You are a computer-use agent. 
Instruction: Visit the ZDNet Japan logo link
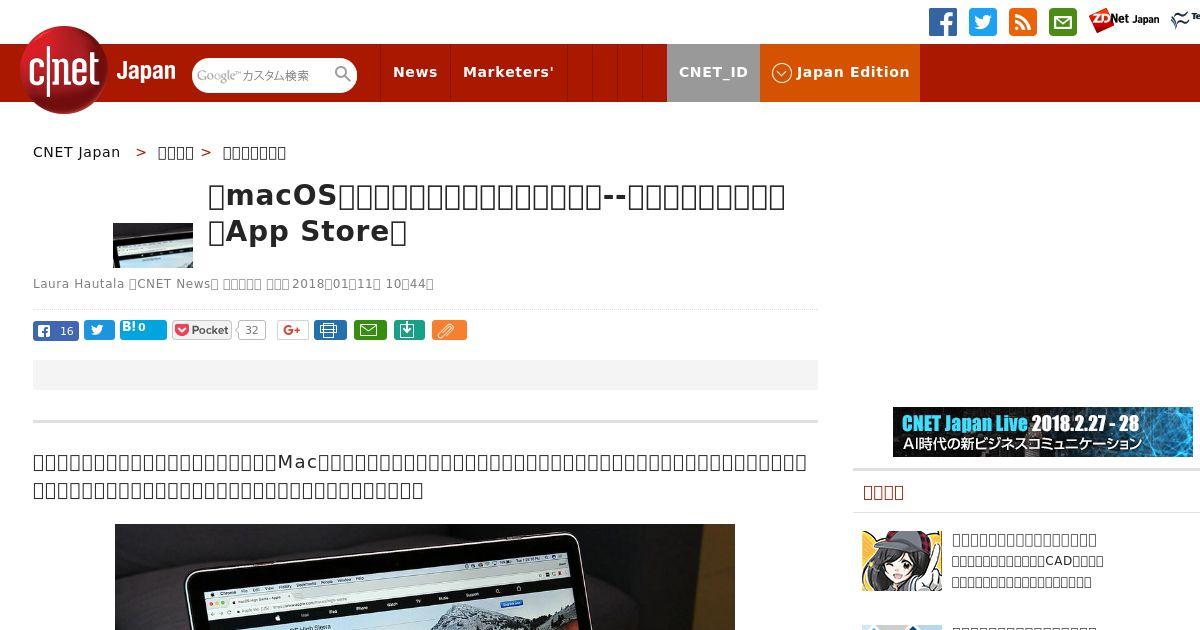pos(1124,19)
